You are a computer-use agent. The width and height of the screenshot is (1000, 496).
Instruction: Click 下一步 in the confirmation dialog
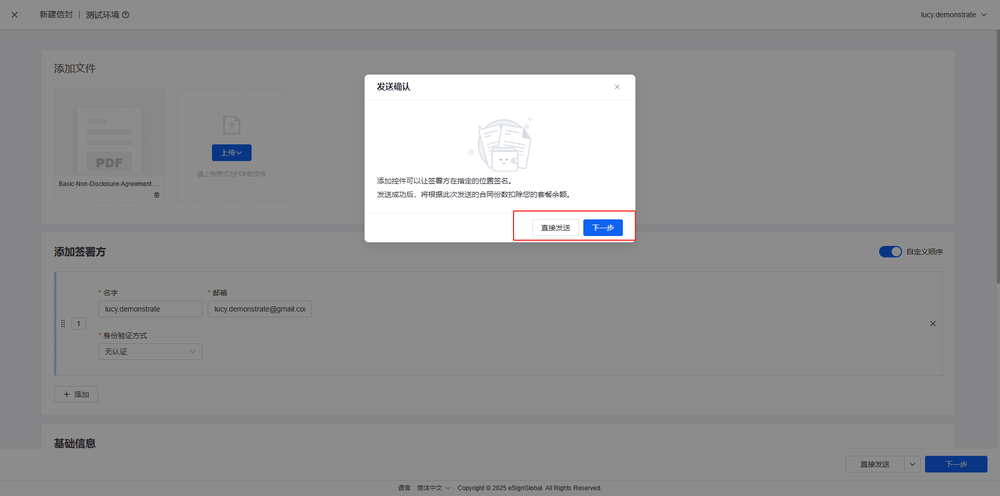pos(603,228)
